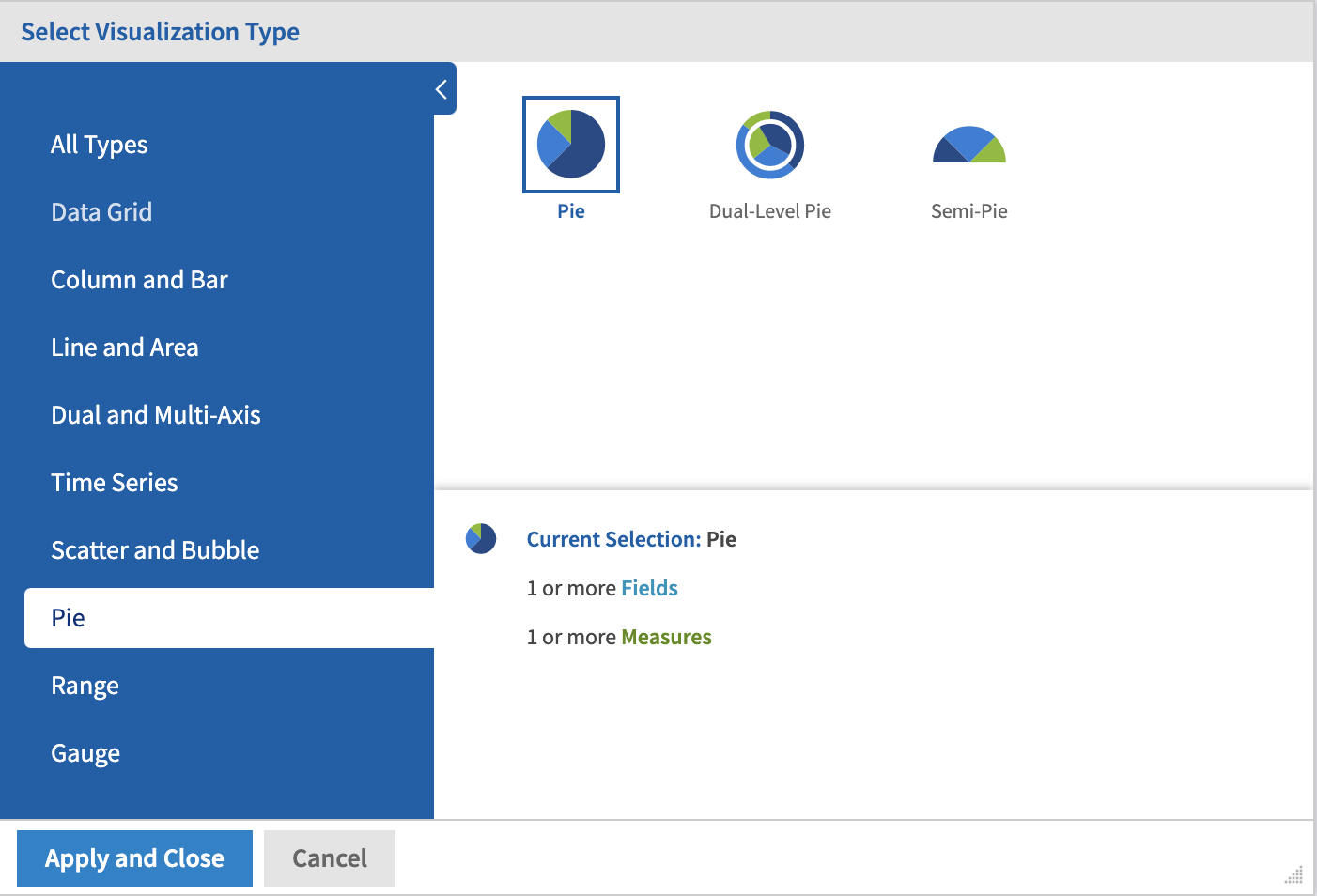Pick the Semi-Pie chart icon

[x=969, y=145]
